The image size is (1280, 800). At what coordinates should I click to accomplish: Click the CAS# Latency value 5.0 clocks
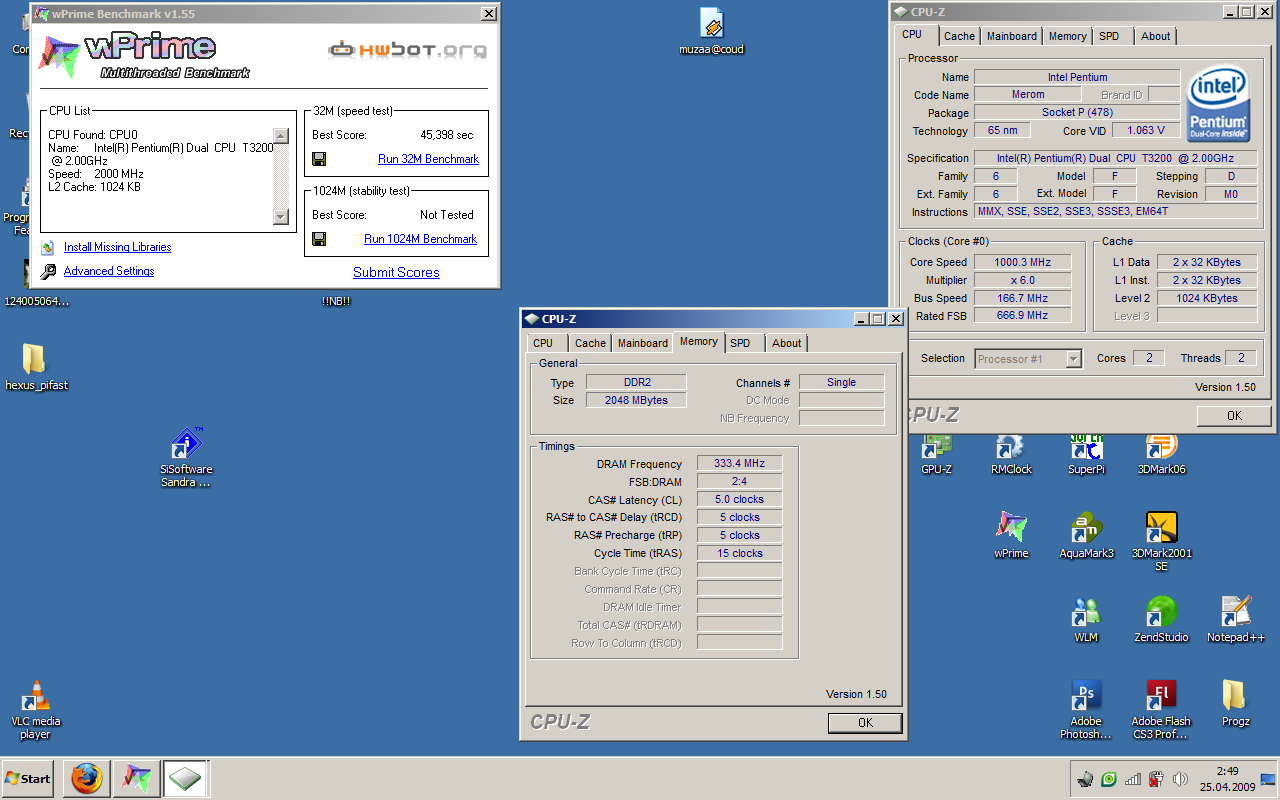point(739,499)
